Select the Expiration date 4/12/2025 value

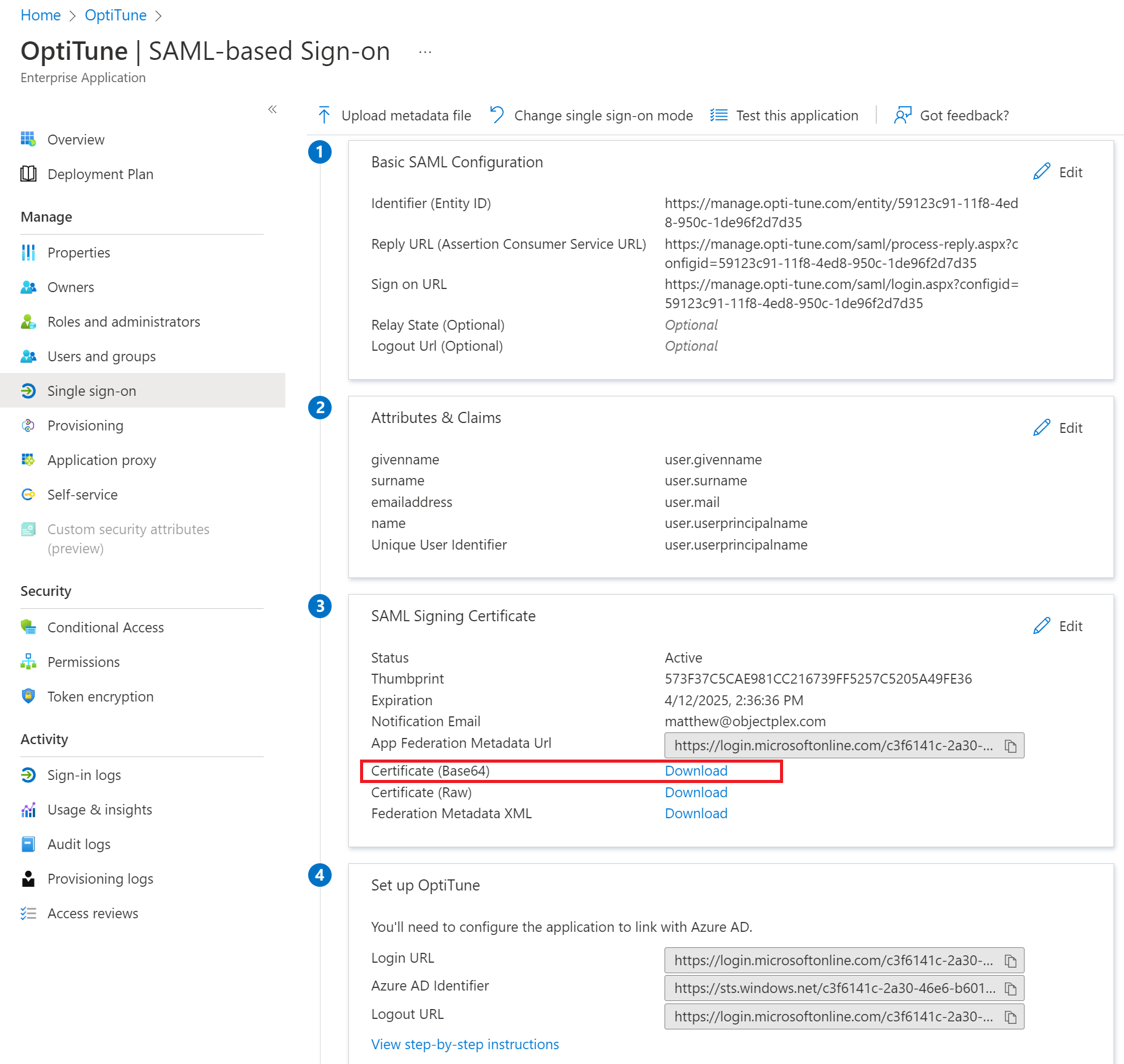(734, 700)
